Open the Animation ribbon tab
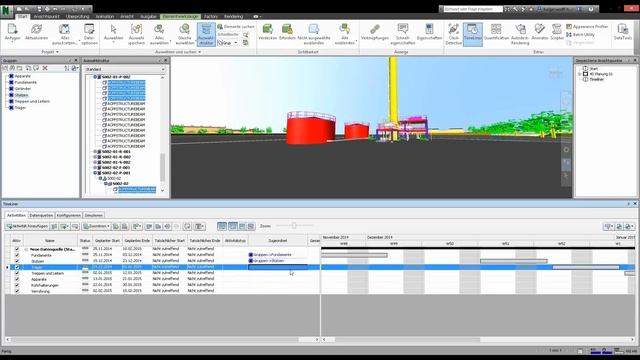This screenshot has width=640, height=360. [x=104, y=16]
